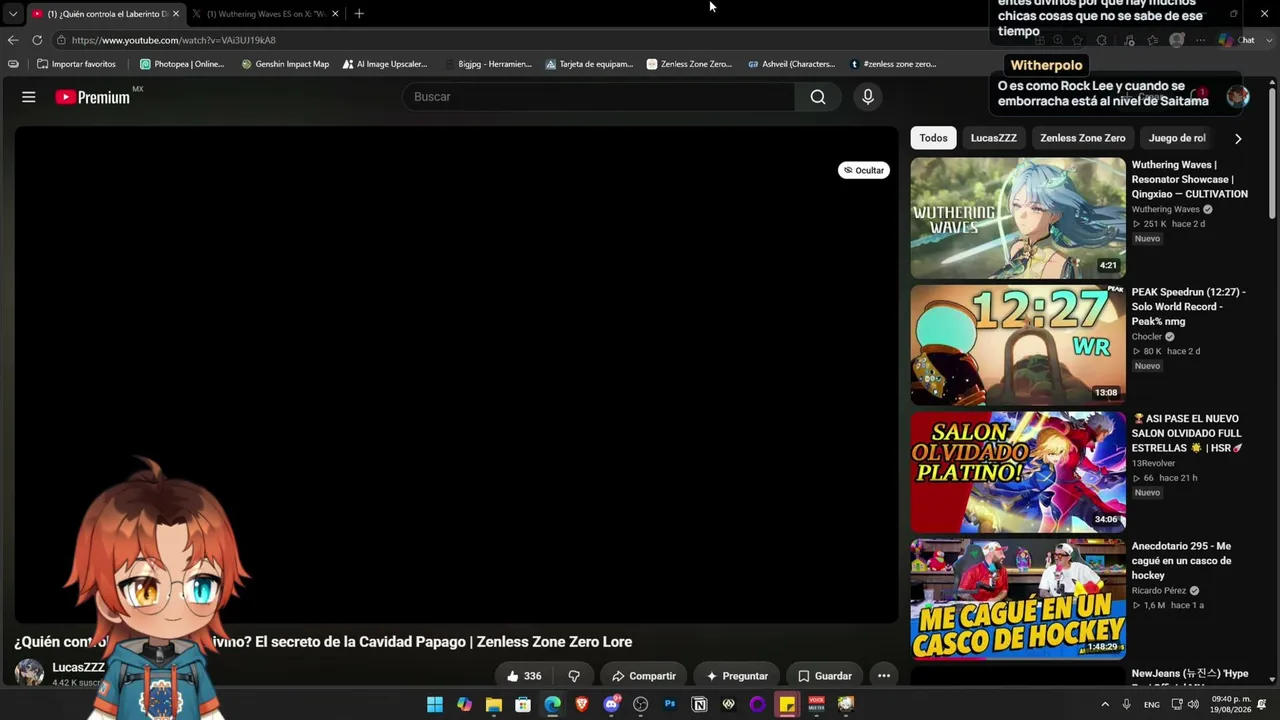Image resolution: width=1280 pixels, height=720 pixels.
Task: Open the Bigjpg bookmark
Action: point(488,64)
